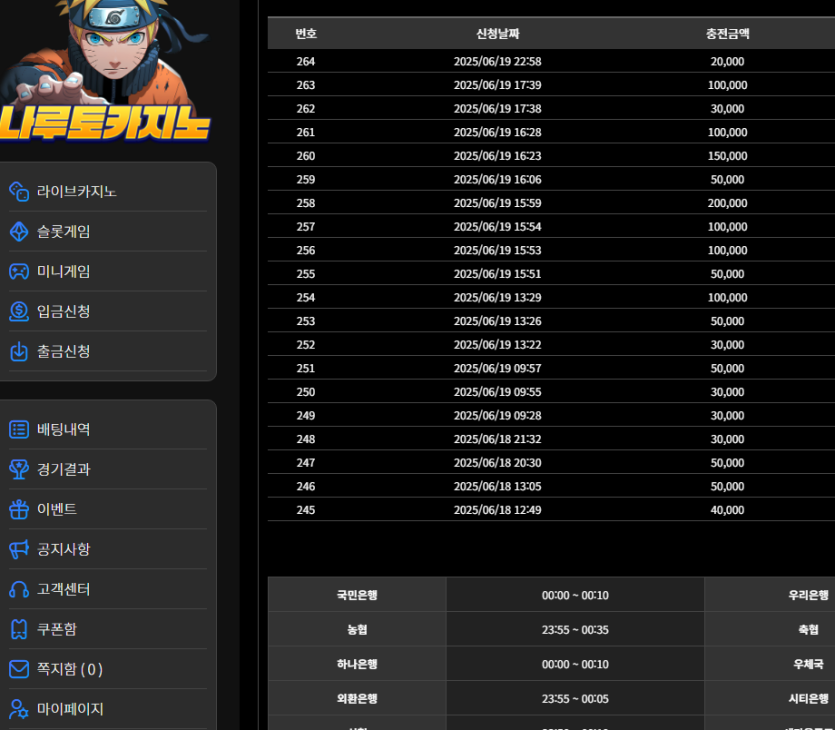Click the minigame controller icon

pos(19,271)
